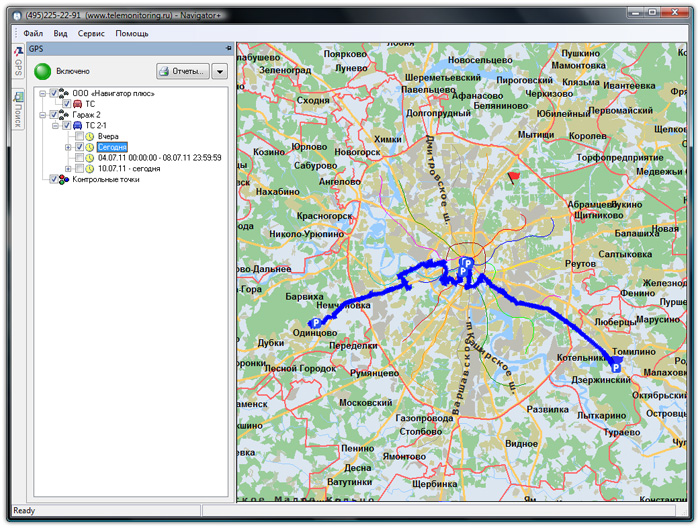Open the dropdown arrow beside Отчеты
The height and width of the screenshot is (528, 700).
[219, 71]
